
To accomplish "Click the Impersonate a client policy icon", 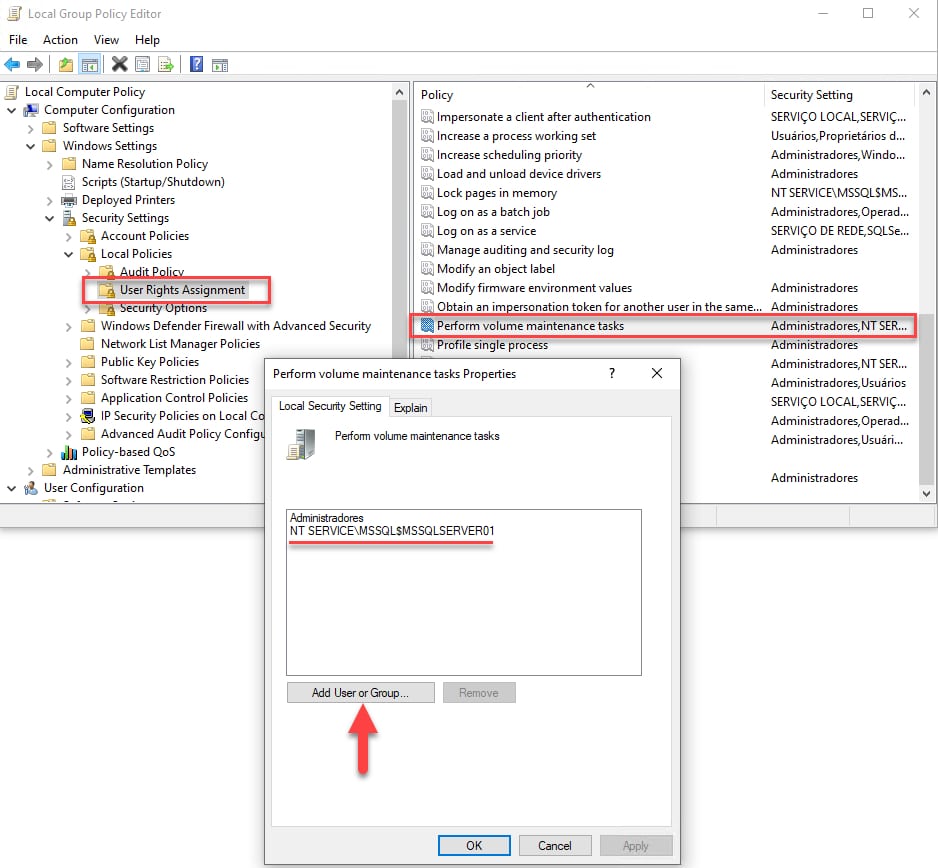I will (427, 117).
